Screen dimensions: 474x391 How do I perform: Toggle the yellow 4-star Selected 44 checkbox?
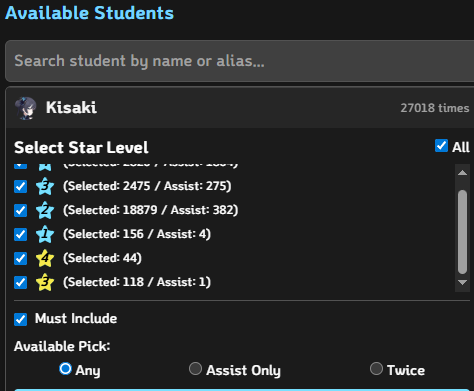pyautogui.click(x=21, y=258)
